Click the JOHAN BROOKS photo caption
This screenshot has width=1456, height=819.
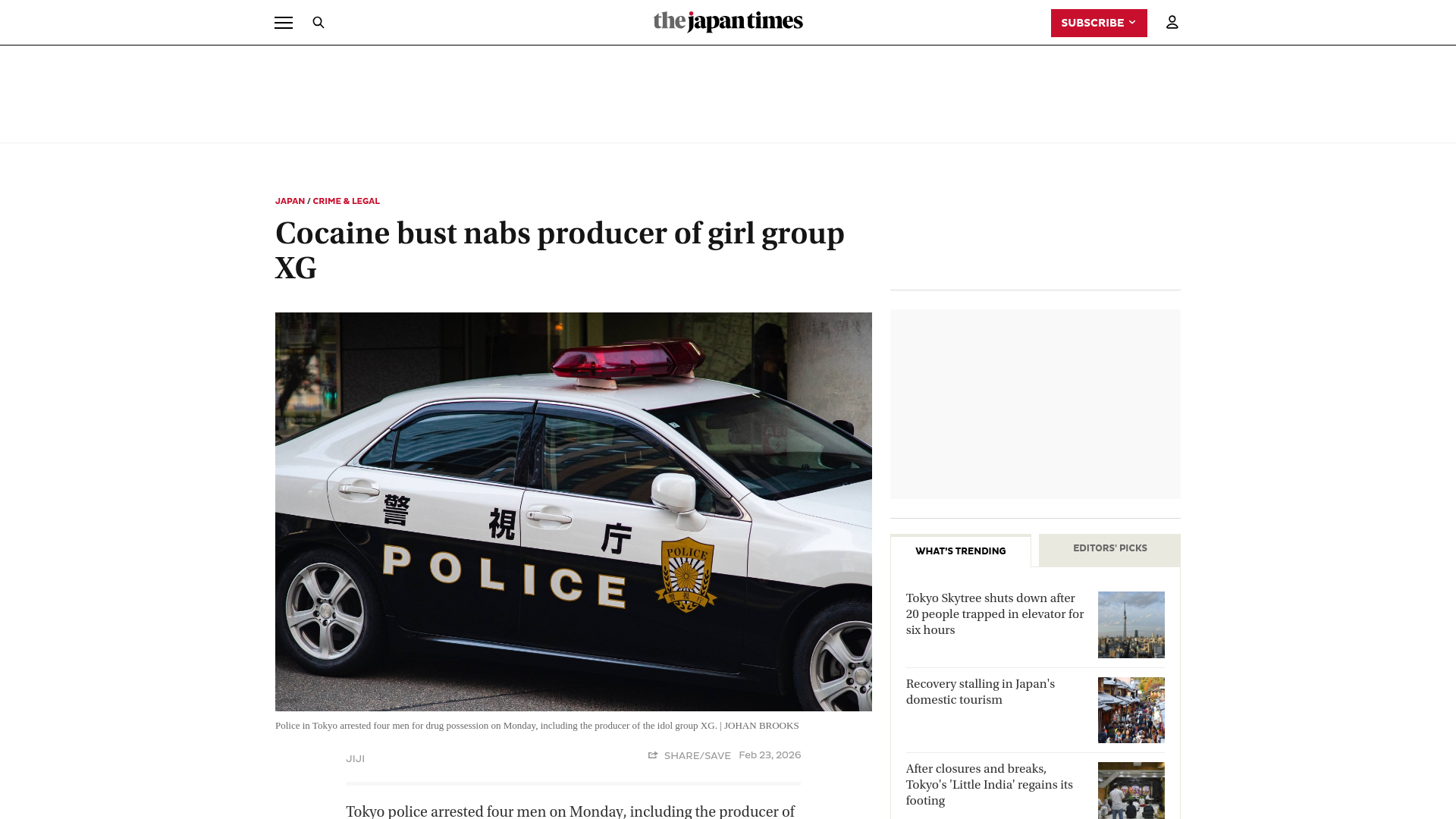click(537, 726)
